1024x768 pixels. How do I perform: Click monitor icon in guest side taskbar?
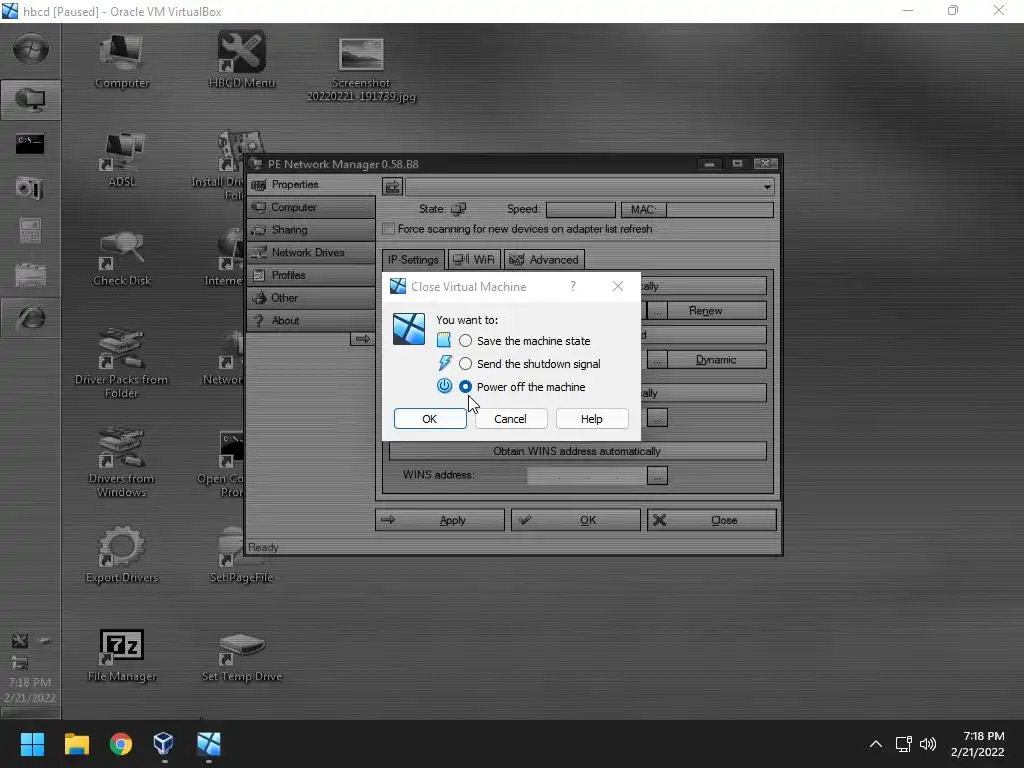click(x=31, y=100)
